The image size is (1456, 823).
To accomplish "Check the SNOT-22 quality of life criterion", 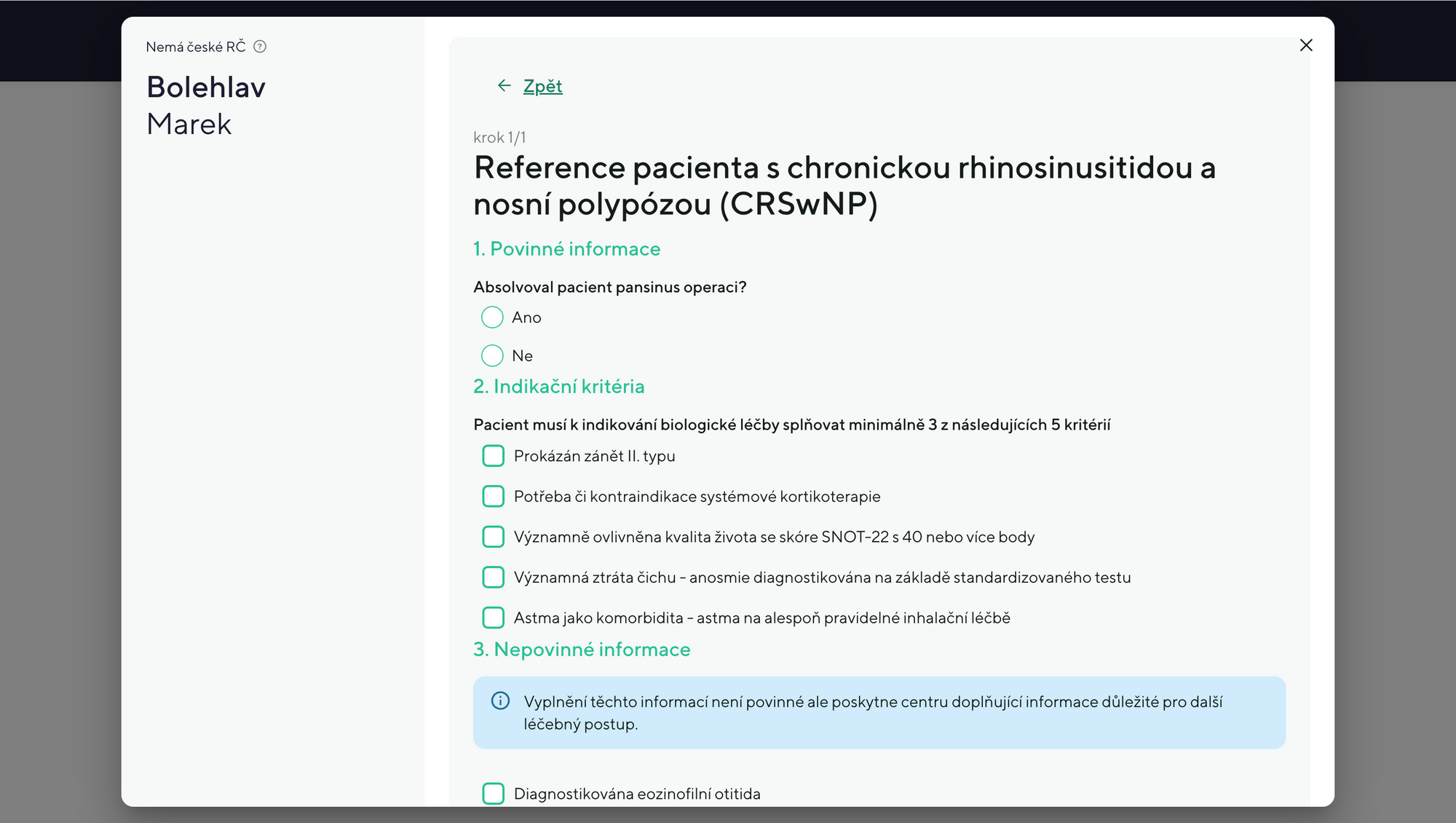I will pos(493,537).
